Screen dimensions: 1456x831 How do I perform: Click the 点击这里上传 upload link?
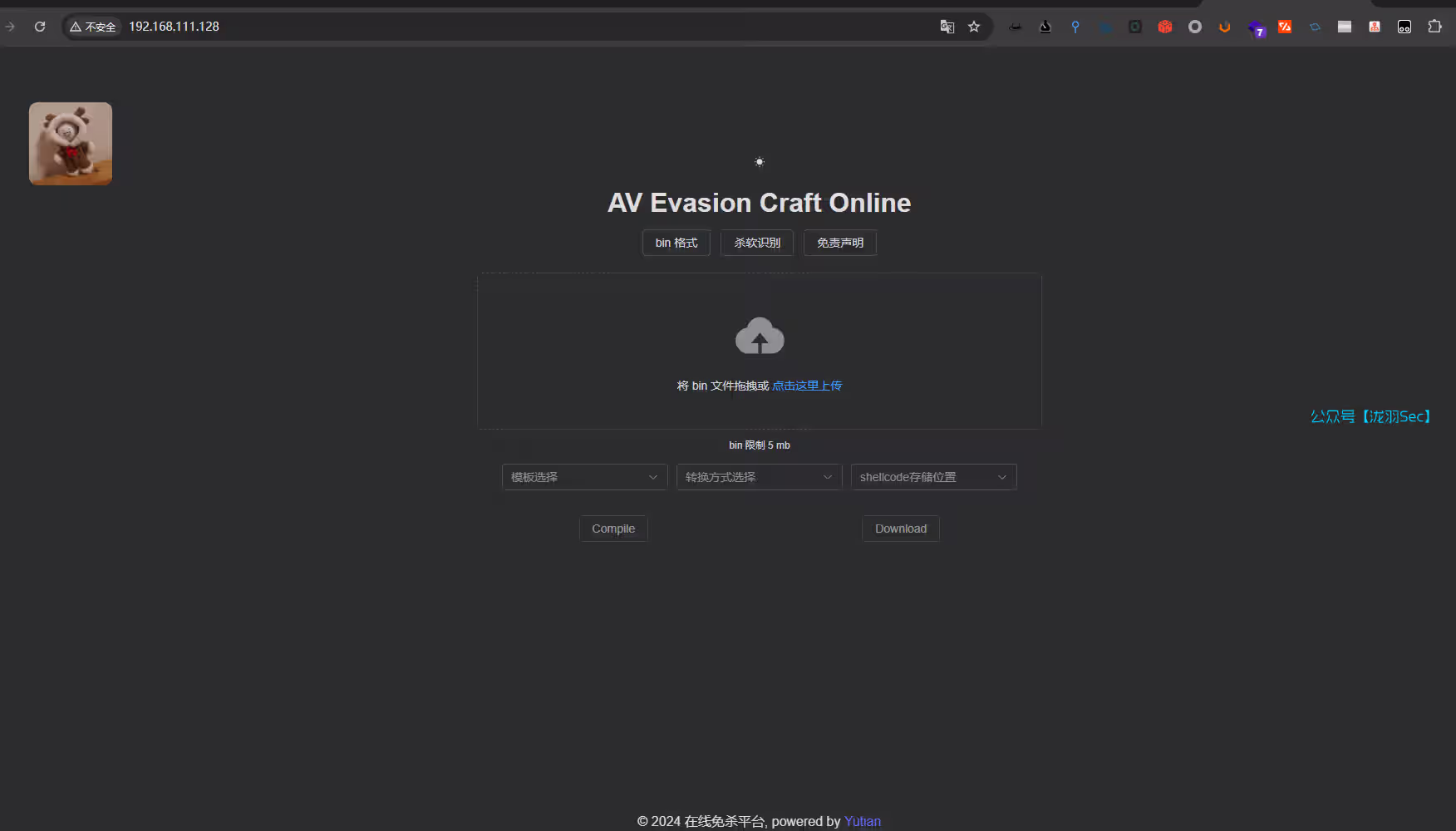coord(807,386)
